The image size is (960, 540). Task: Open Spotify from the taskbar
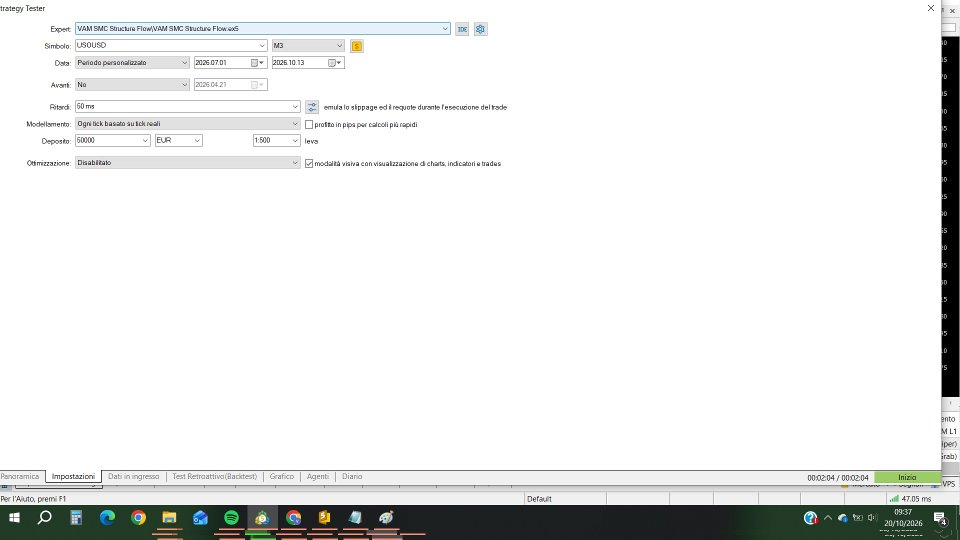(231, 518)
